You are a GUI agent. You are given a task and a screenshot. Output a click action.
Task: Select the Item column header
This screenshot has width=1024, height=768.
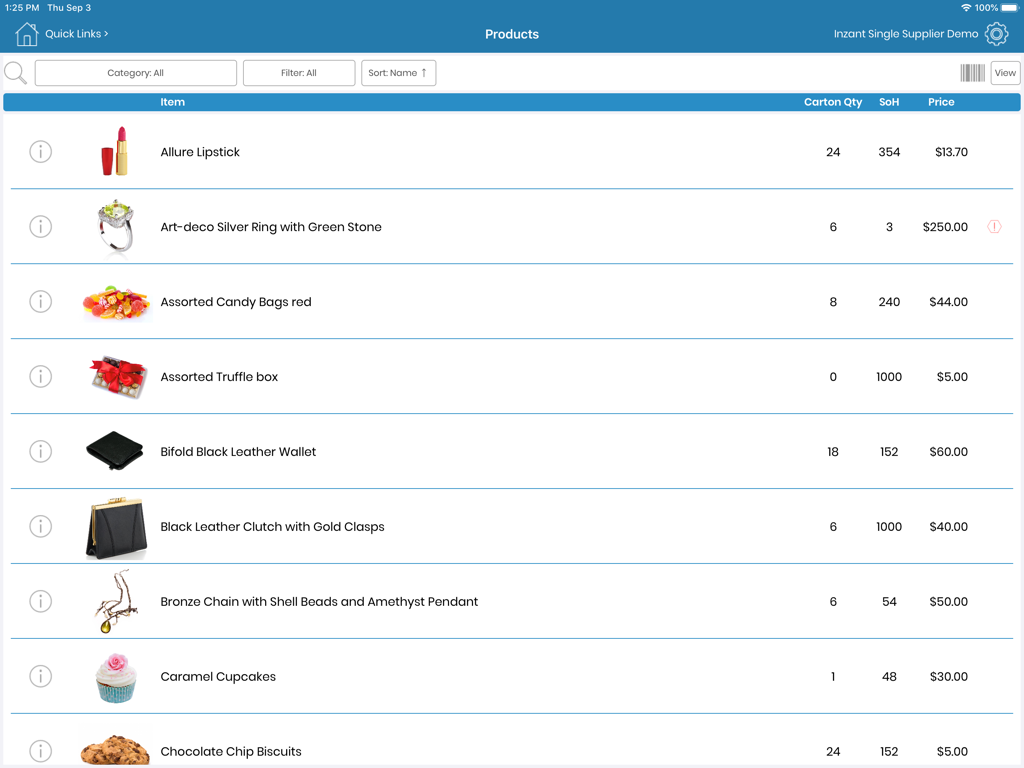coord(172,101)
